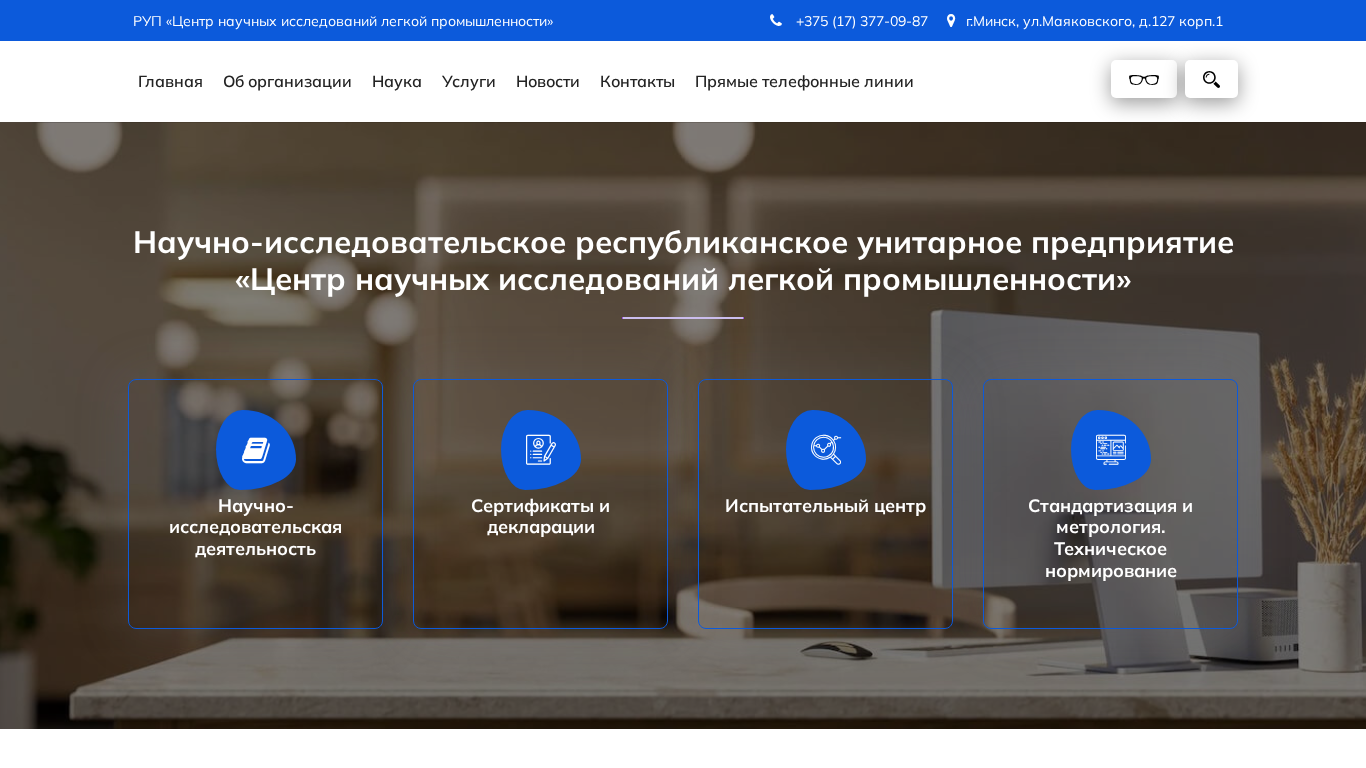Open Научно-исследовательская деятельность card title
The image size is (1366, 768).
pos(256,527)
